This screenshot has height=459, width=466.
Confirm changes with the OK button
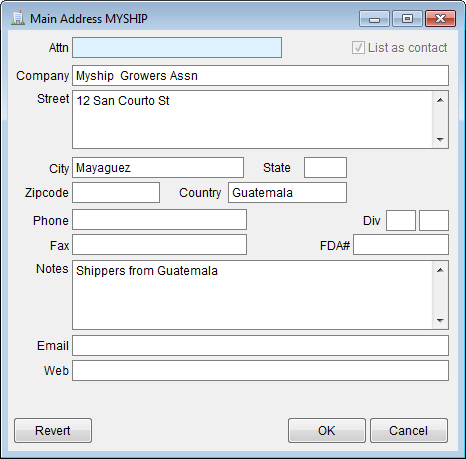(327, 431)
